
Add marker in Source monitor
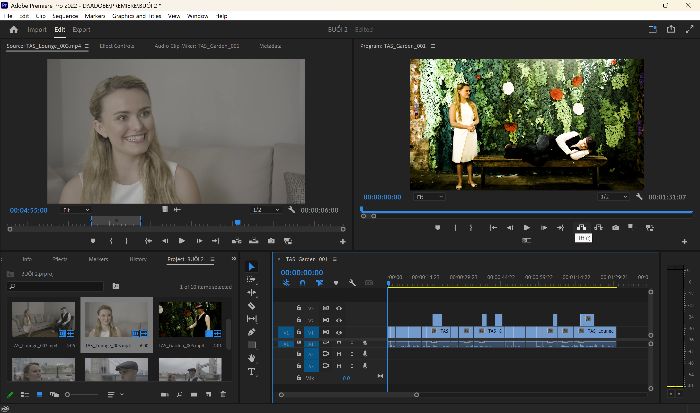pos(93,241)
